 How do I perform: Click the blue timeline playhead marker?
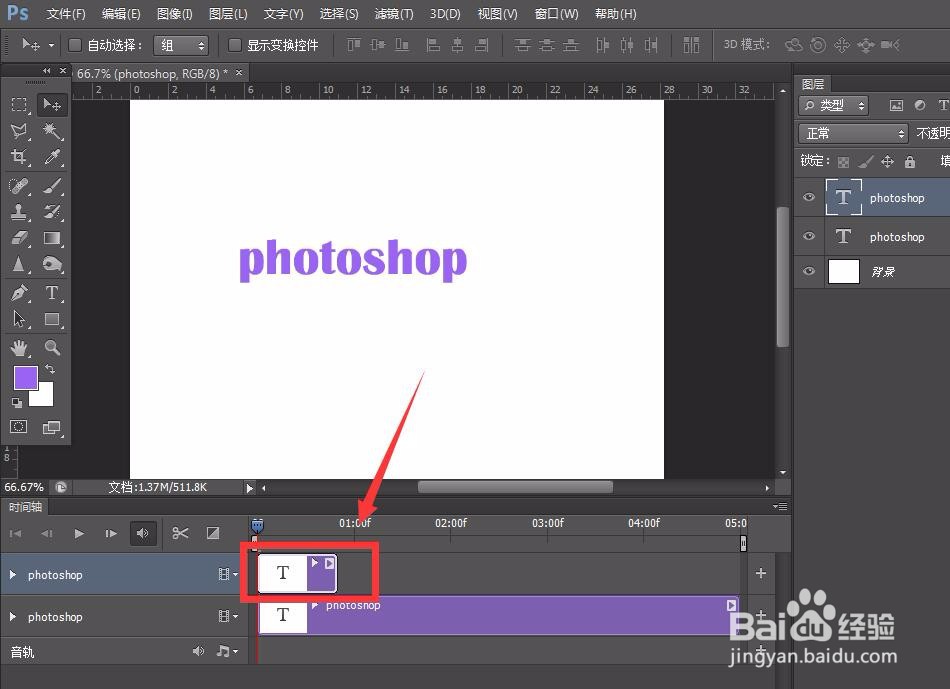tap(257, 525)
